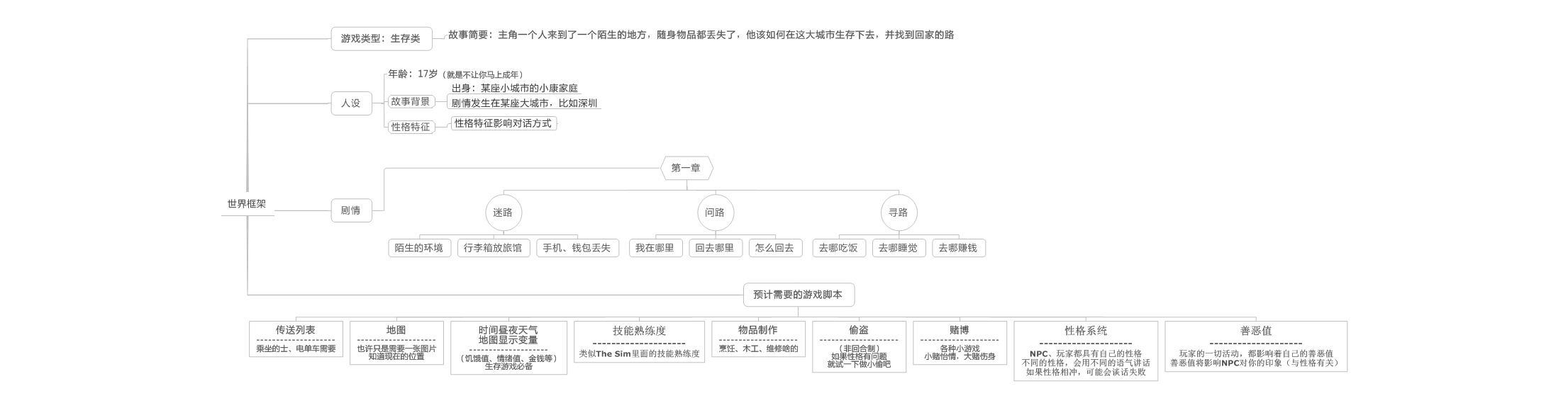Select the 问路 circle node
The height and width of the screenshot is (408, 1568).
[715, 212]
